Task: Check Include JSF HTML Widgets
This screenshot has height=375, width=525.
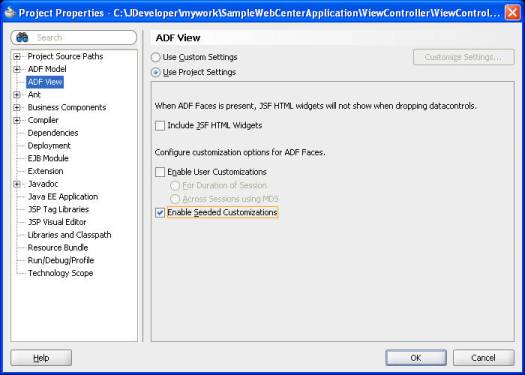Action: [x=160, y=126]
